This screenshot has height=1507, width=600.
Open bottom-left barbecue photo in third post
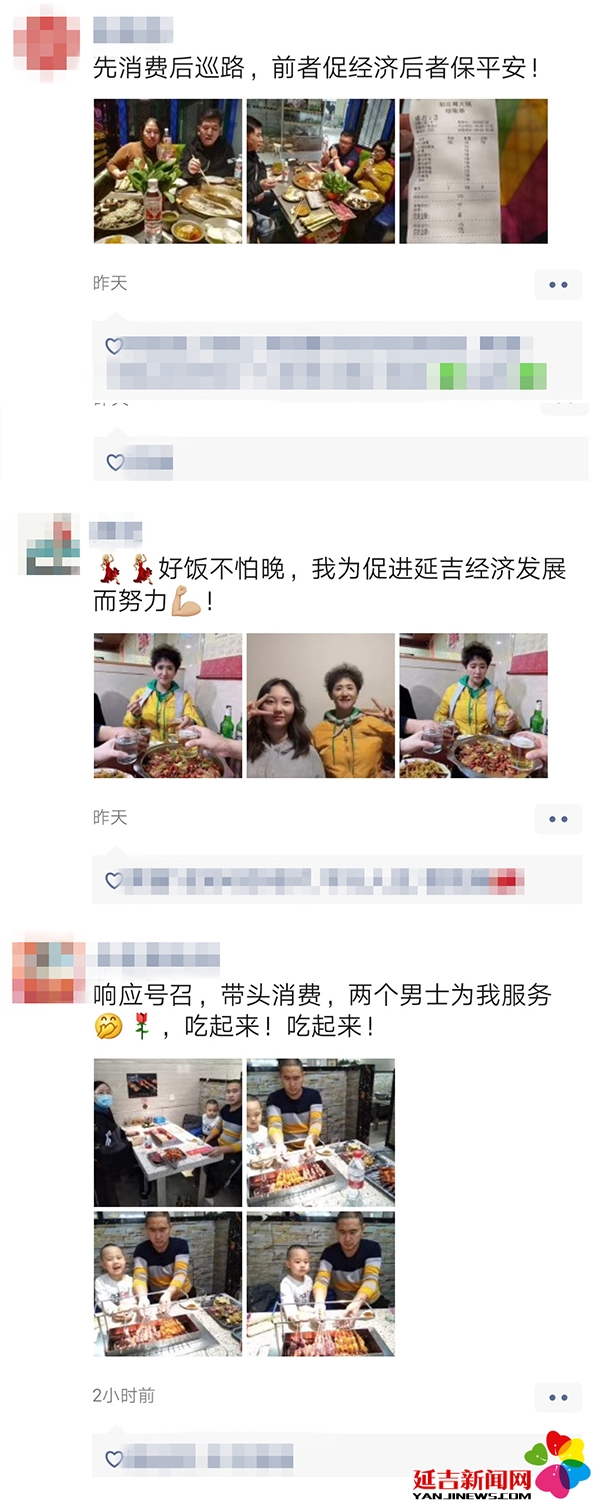pos(168,1284)
